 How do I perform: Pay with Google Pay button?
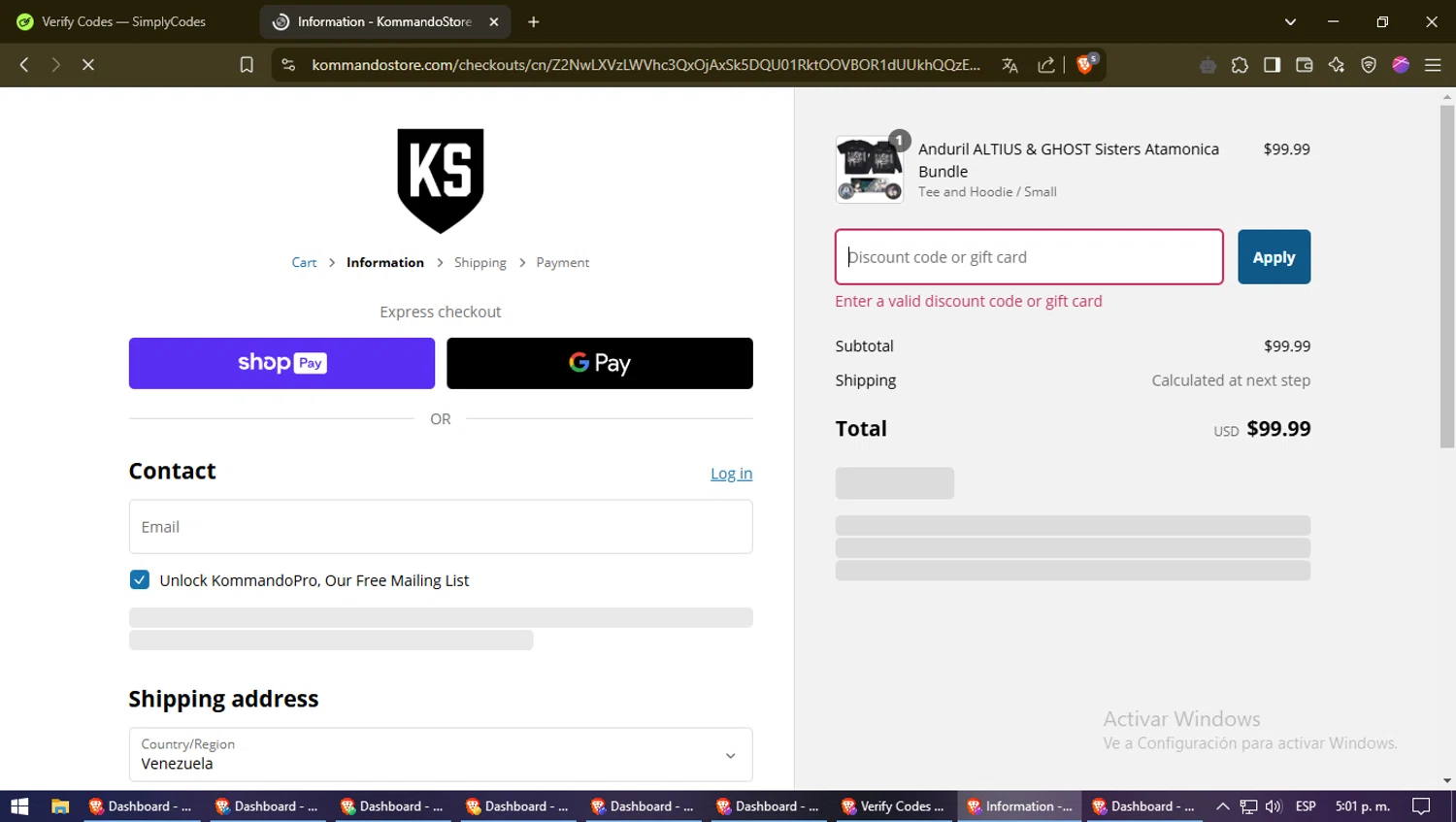[x=600, y=363]
